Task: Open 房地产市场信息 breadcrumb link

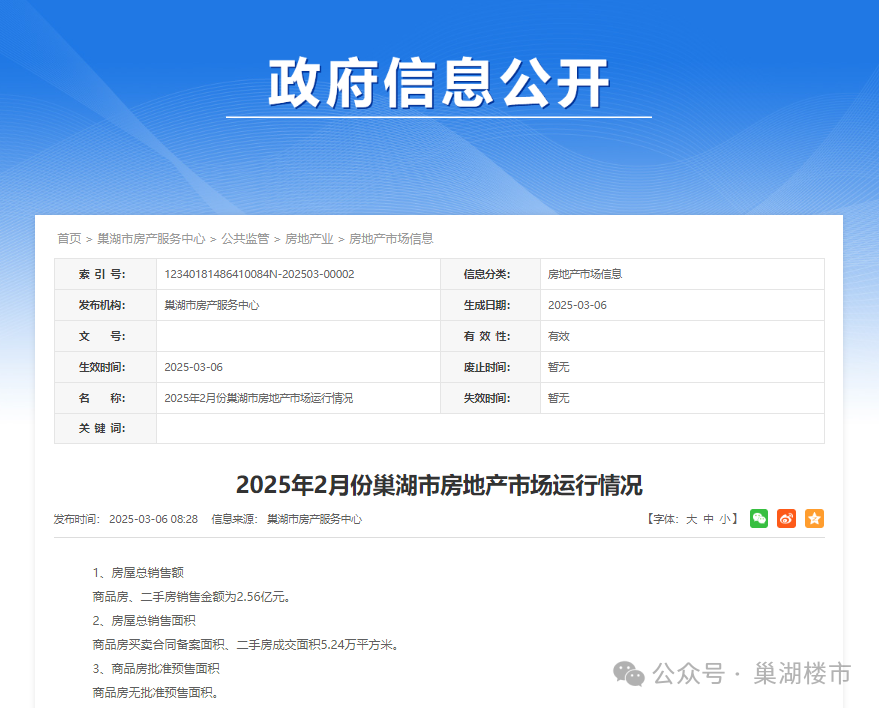Action: tap(391, 239)
